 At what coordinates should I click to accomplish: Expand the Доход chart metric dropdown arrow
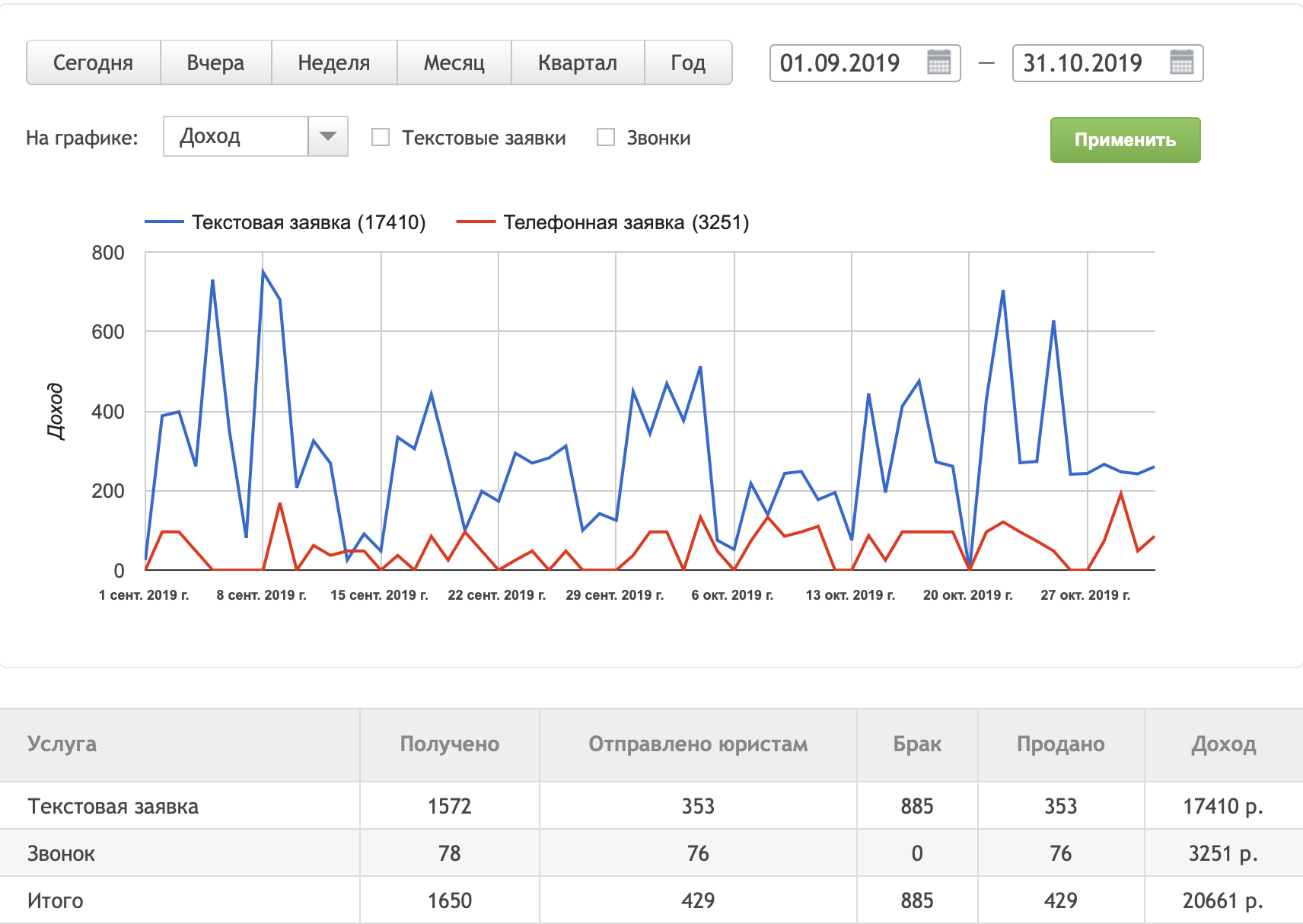[x=328, y=136]
